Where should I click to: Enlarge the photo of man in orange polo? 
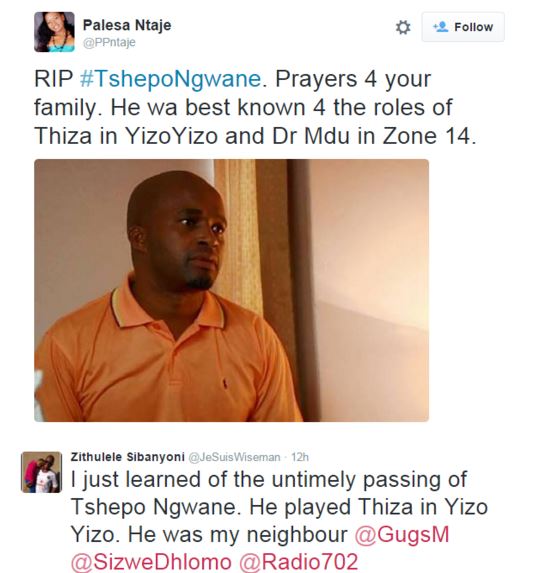pos(231,290)
